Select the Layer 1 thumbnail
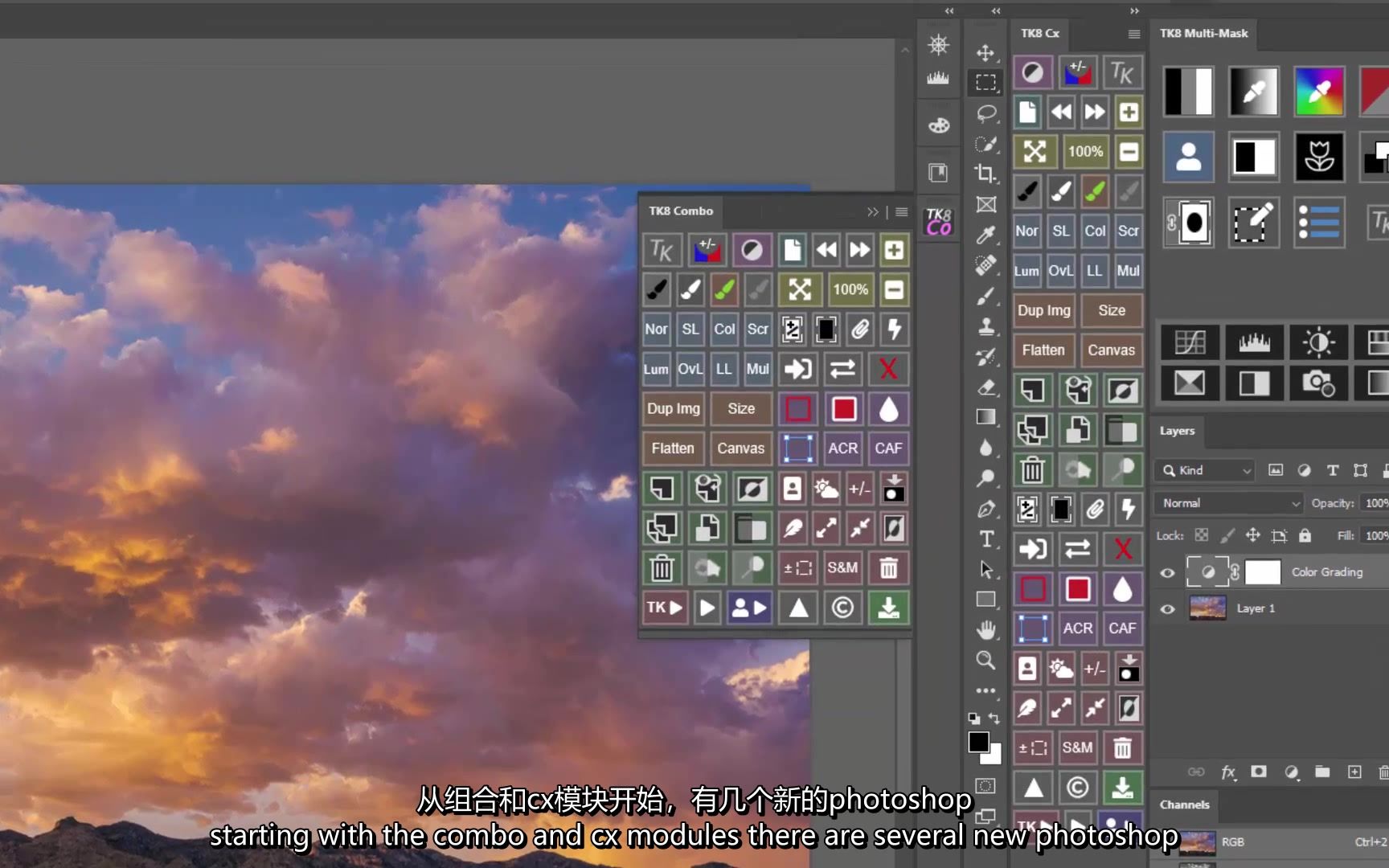This screenshot has height=868, width=1389. [x=1207, y=608]
